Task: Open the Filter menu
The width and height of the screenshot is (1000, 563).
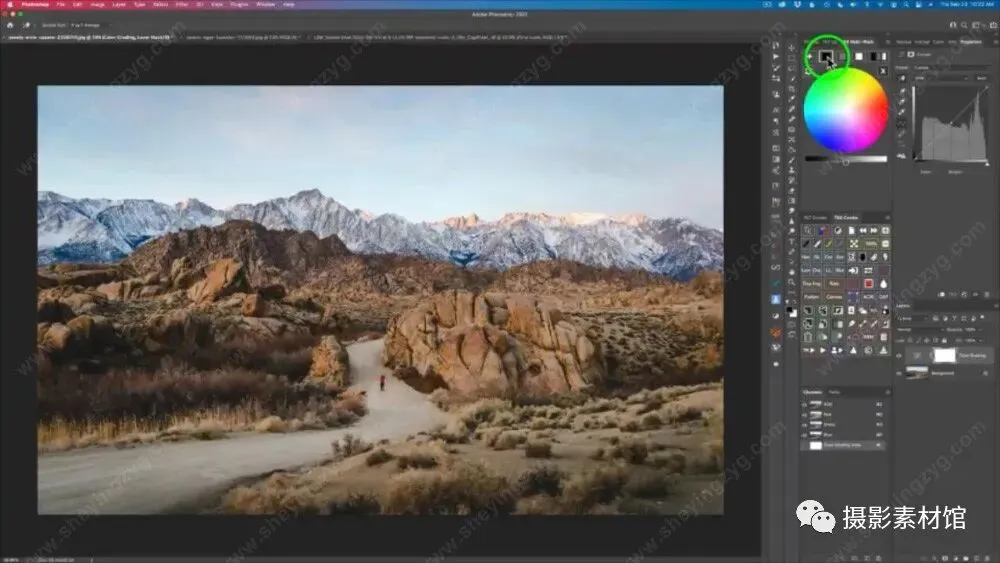Action: pos(182,4)
